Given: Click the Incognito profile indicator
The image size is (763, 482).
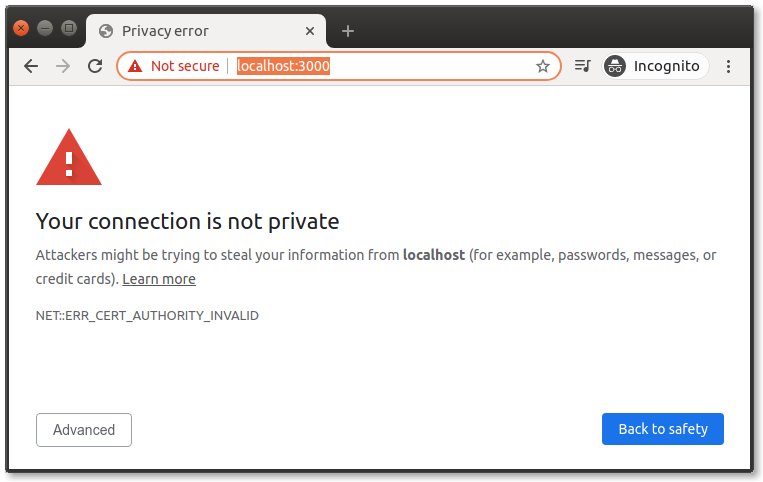Looking at the screenshot, I should [x=656, y=66].
